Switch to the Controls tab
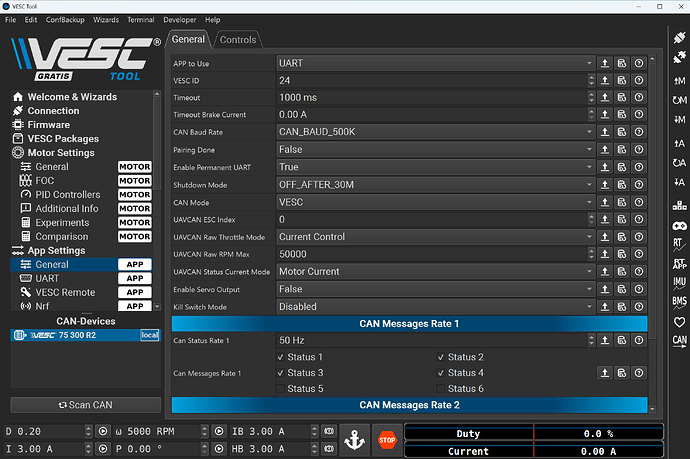The image size is (690, 459). tap(237, 40)
